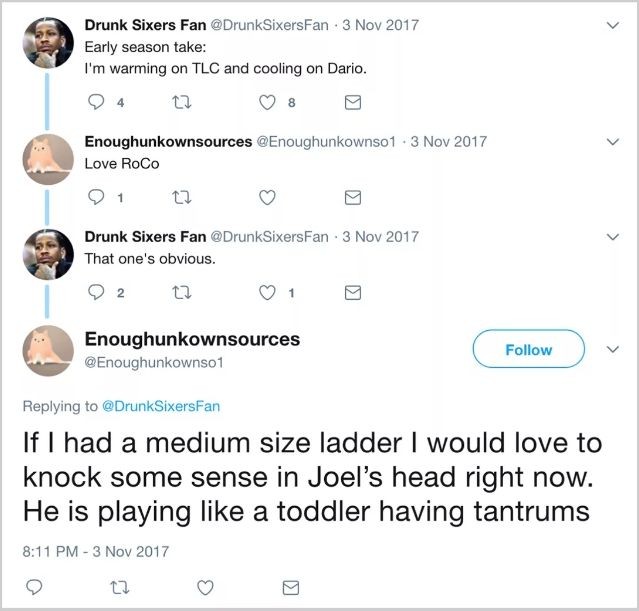Image resolution: width=639 pixels, height=611 pixels.
Task: Open Drunk Sixers Fan profile picture on first tweet
Action: coord(48,43)
